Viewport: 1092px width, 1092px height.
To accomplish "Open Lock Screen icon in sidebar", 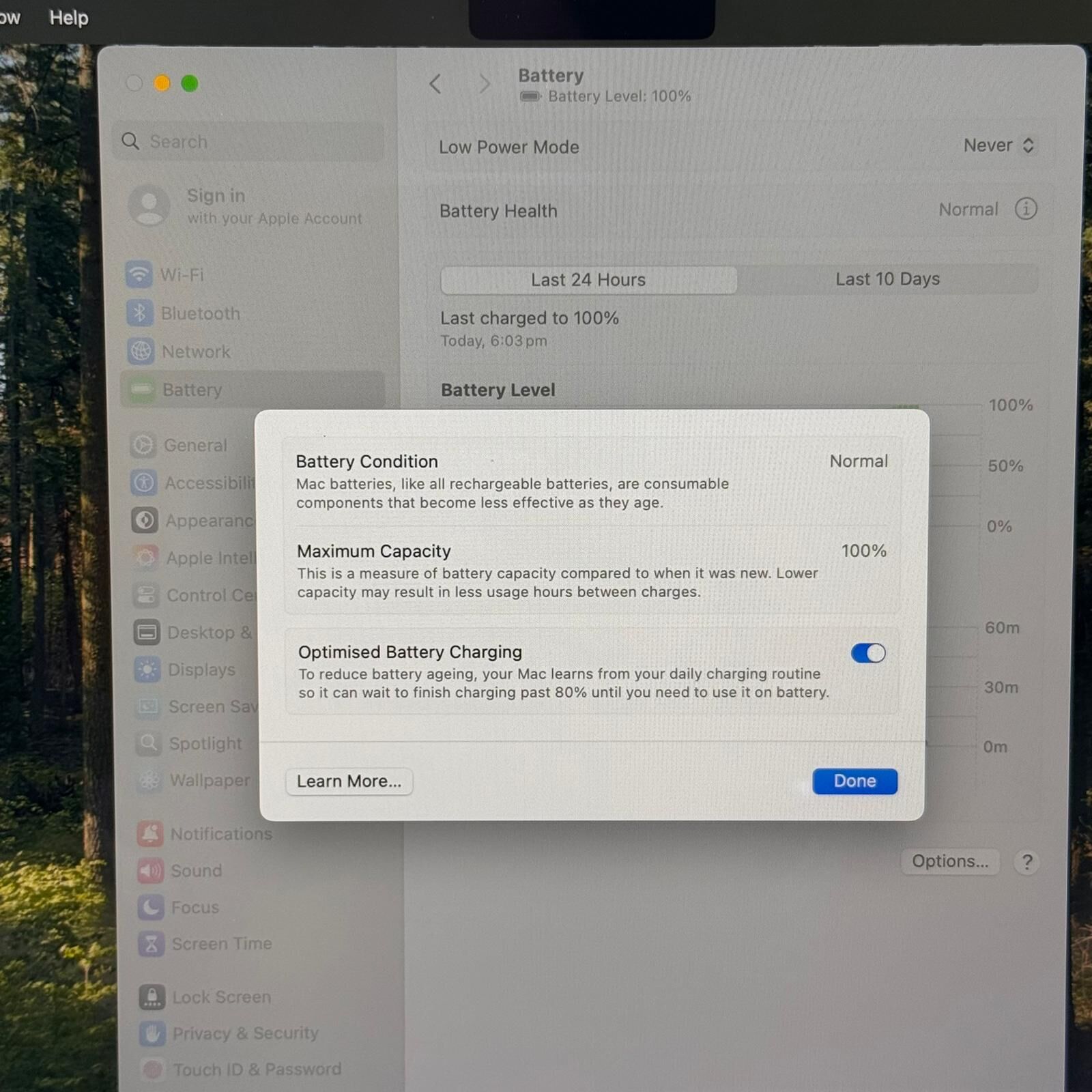I will point(152,997).
